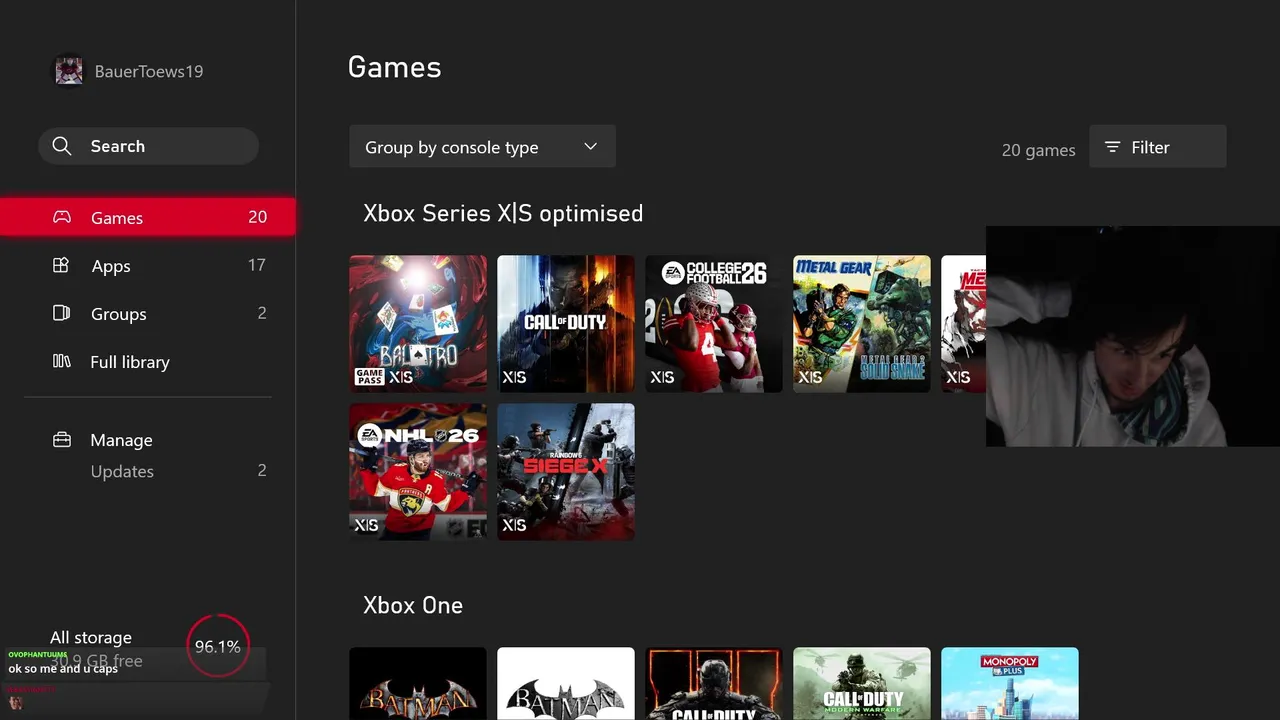
Task: Select the Balatro game tile
Action: pos(418,324)
